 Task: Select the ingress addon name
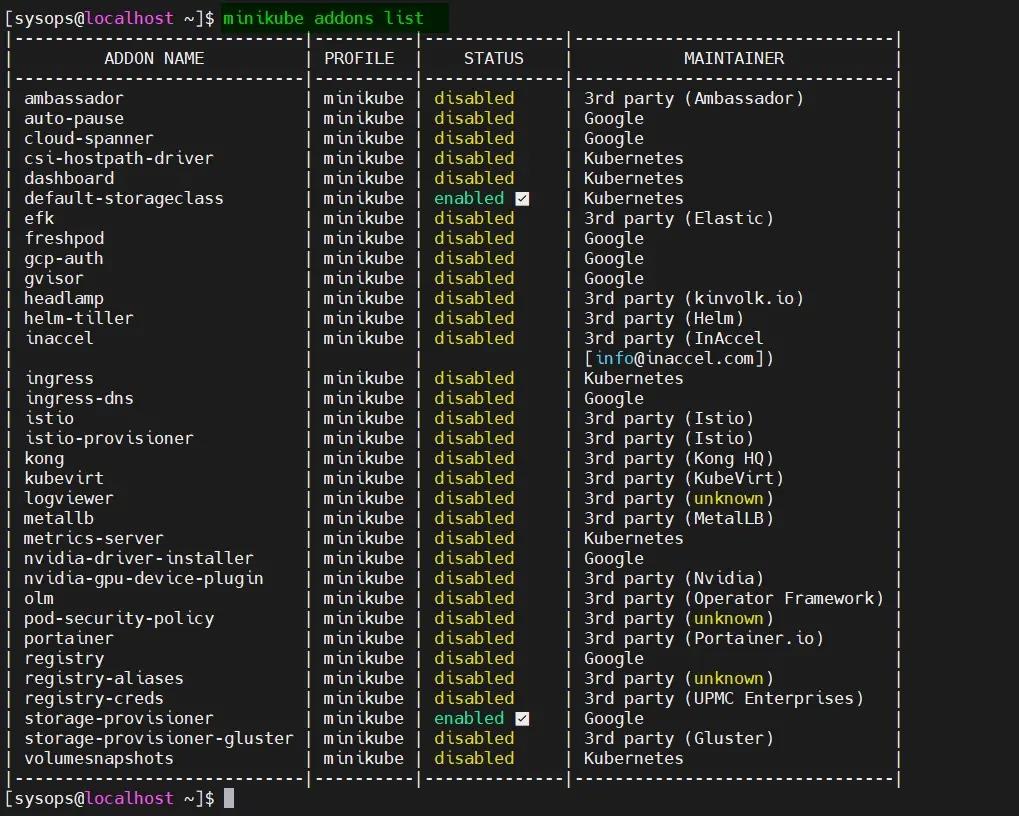pos(59,378)
